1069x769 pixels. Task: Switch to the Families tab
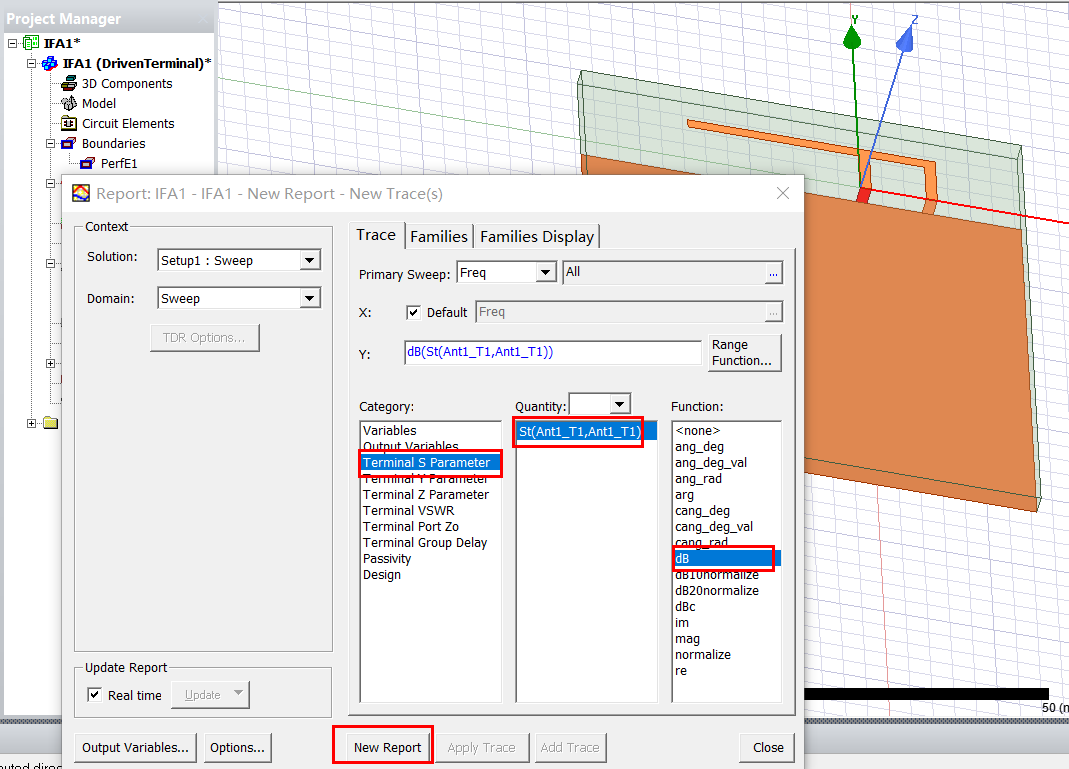click(438, 236)
